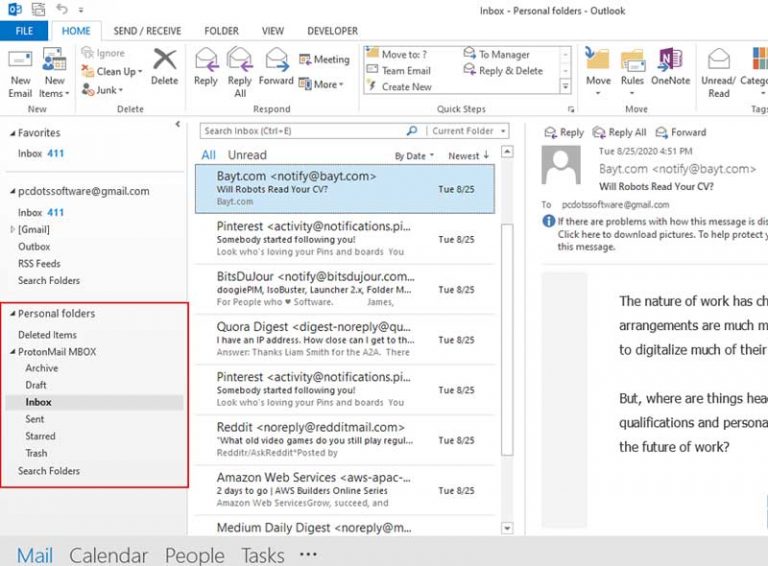Image resolution: width=768 pixels, height=566 pixels.
Task: Select the RSS Feeds folder
Action: 39,263
